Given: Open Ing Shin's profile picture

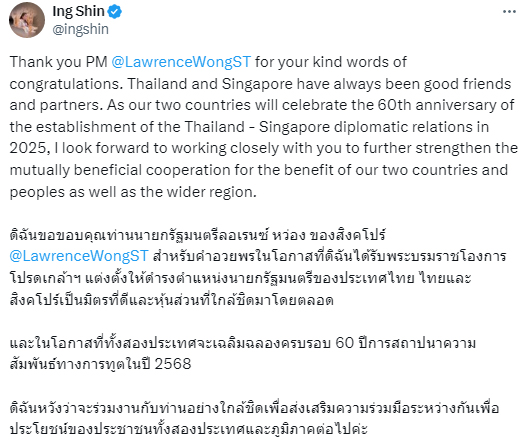Looking at the screenshot, I should click(x=27, y=20).
